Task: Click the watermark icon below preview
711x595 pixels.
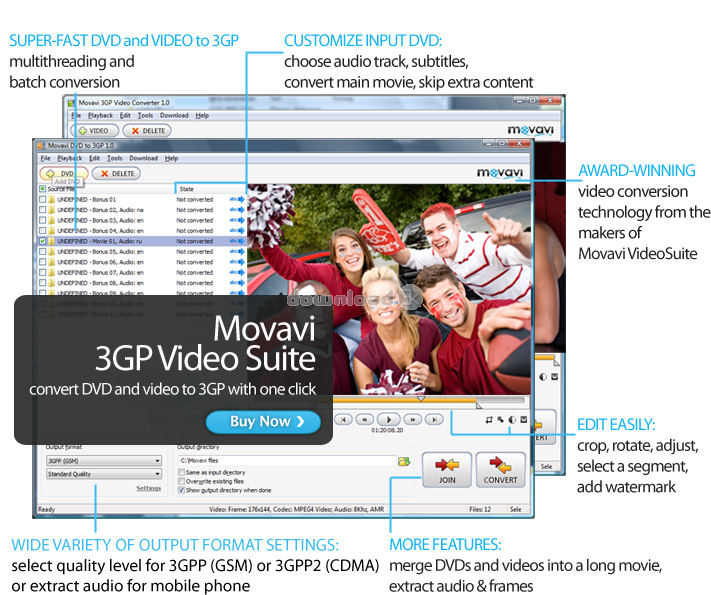Action: coord(524,419)
